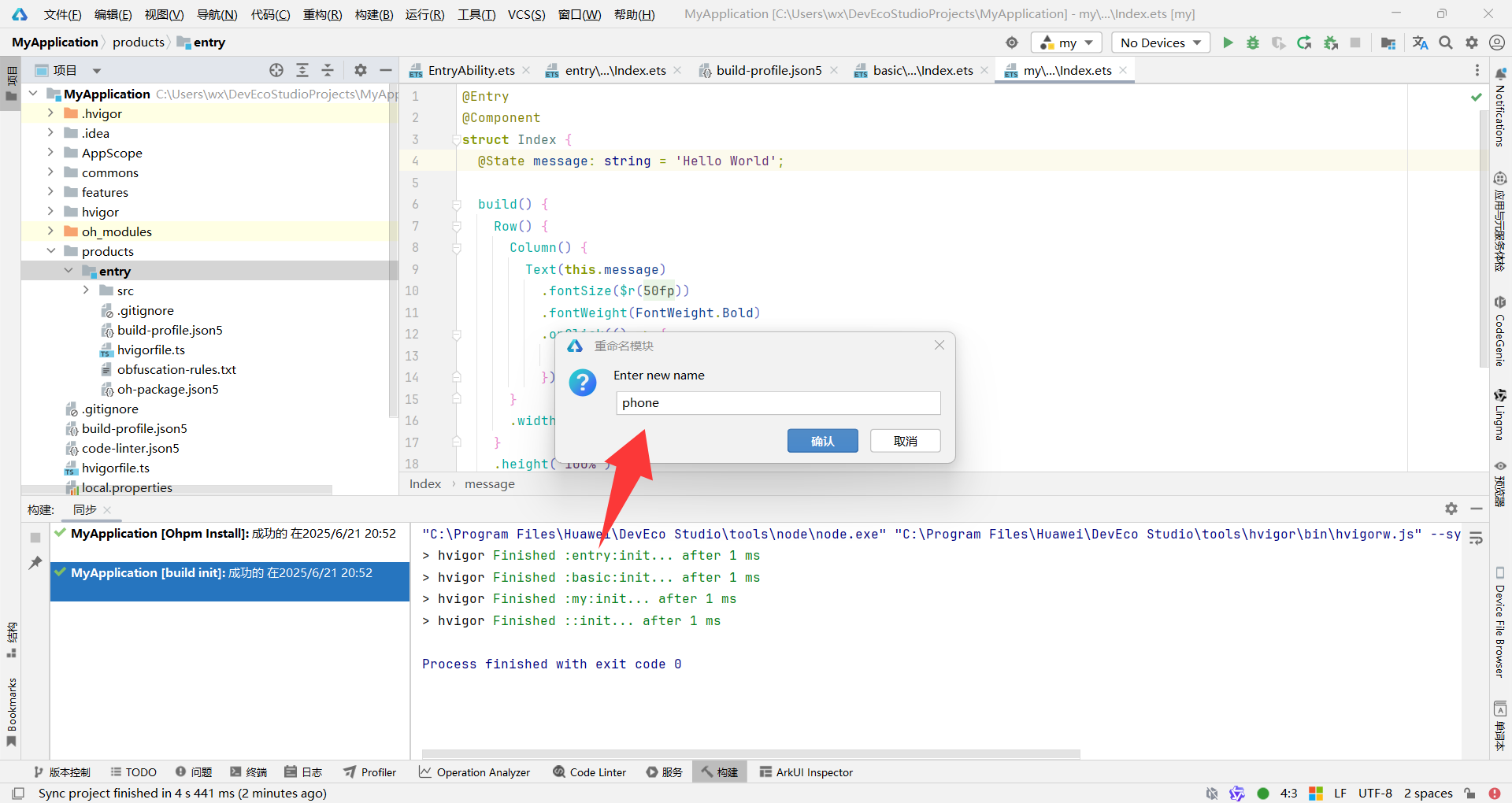Run the app with the green play button
Viewport: 1512px width, 803px height.
pyautogui.click(x=1227, y=43)
